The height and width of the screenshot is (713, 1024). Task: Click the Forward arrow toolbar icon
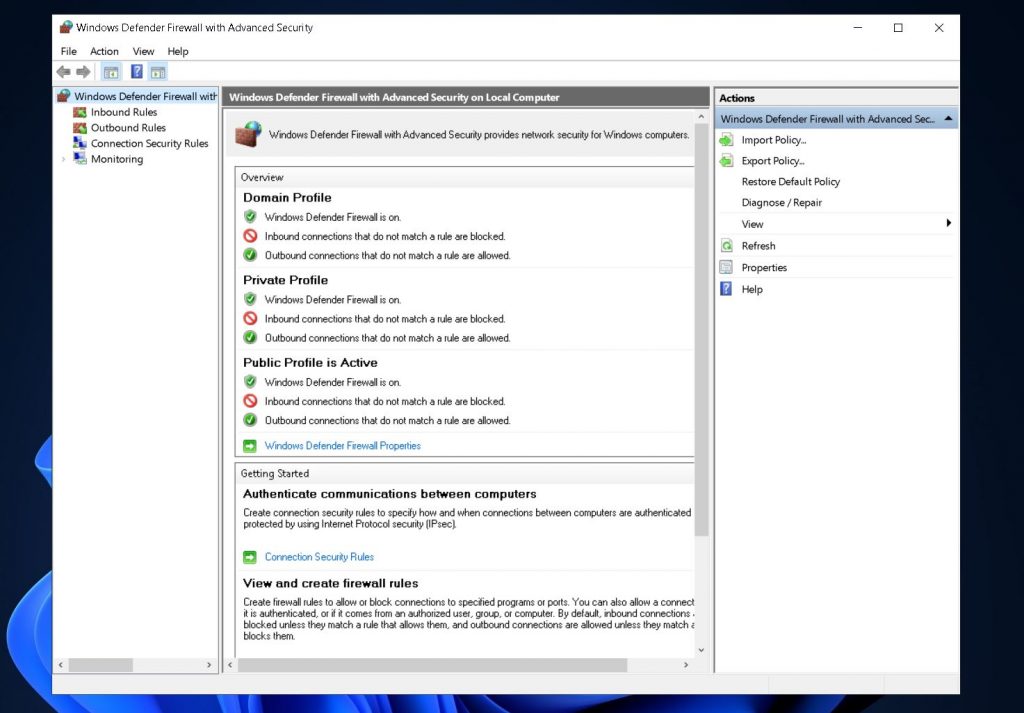pyautogui.click(x=83, y=72)
